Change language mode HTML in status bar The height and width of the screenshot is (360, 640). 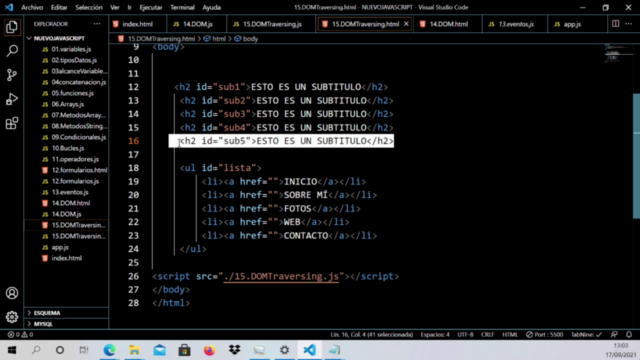coord(510,335)
